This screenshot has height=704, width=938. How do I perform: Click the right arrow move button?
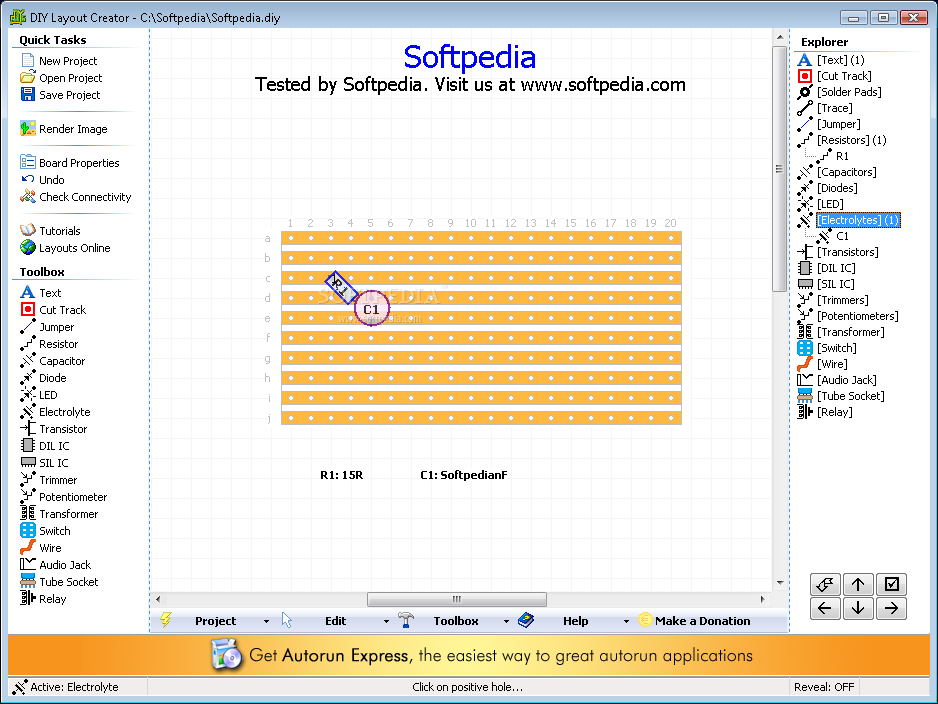point(891,608)
